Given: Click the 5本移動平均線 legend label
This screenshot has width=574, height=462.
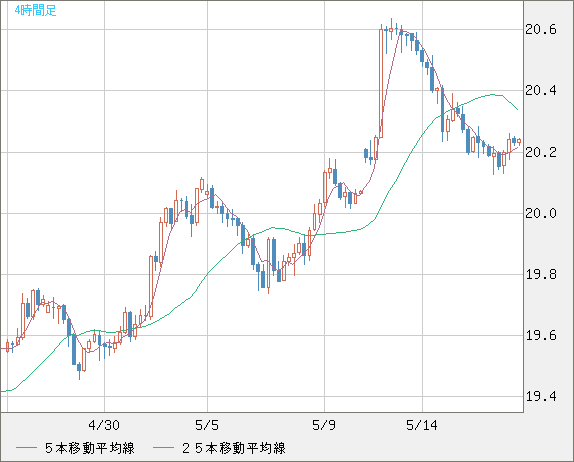Looking at the screenshot, I should (90, 448).
